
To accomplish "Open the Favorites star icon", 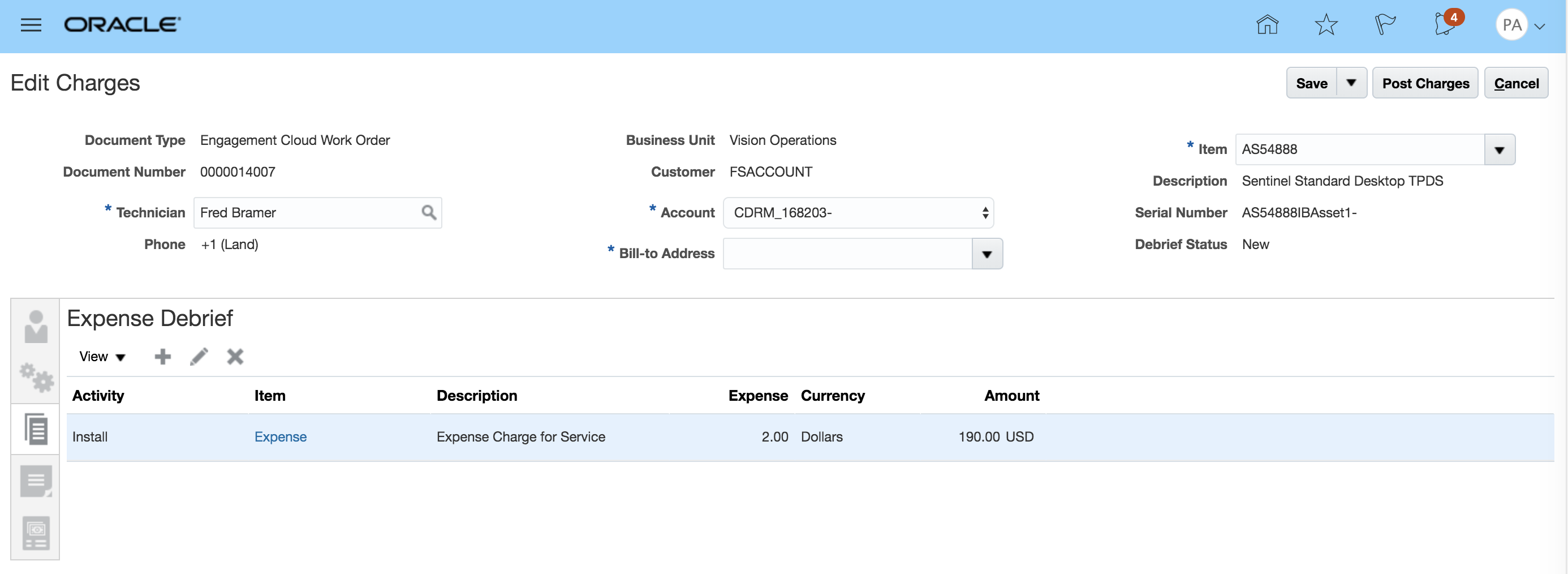I will pos(1326,25).
